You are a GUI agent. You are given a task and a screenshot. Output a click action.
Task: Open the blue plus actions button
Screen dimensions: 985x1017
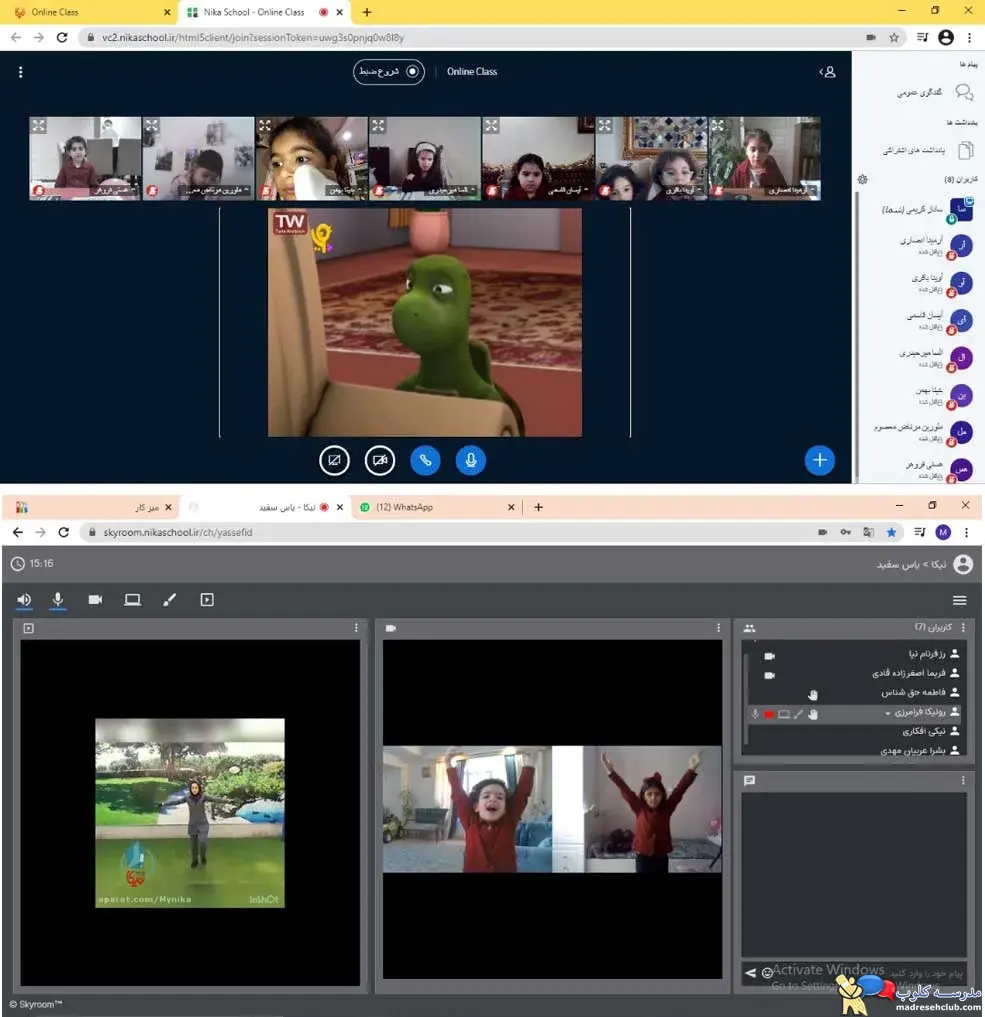tap(820, 461)
